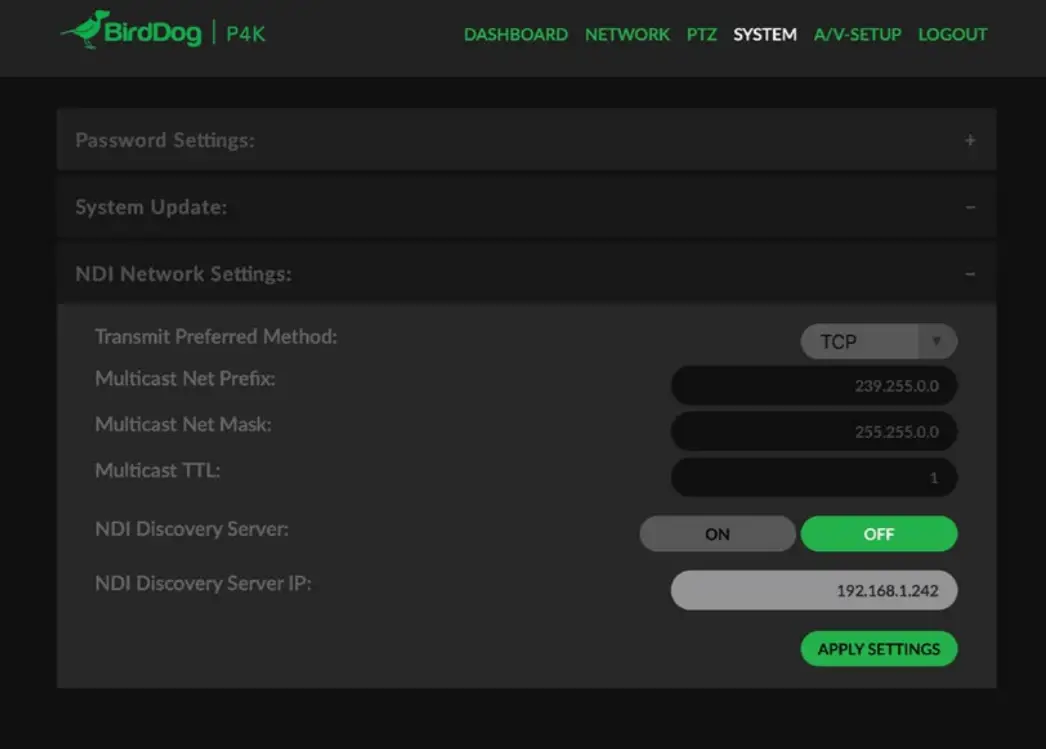
Task: Select the Multicast Net Mask value
Action: pos(813,431)
